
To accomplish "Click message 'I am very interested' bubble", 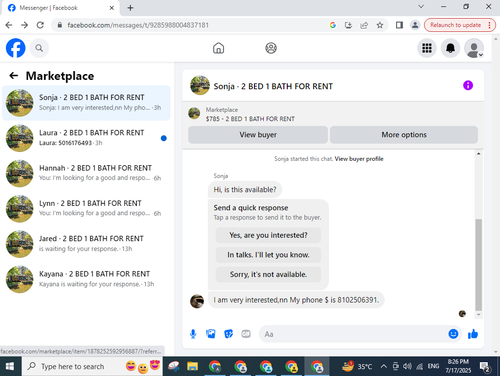I will click(296, 300).
